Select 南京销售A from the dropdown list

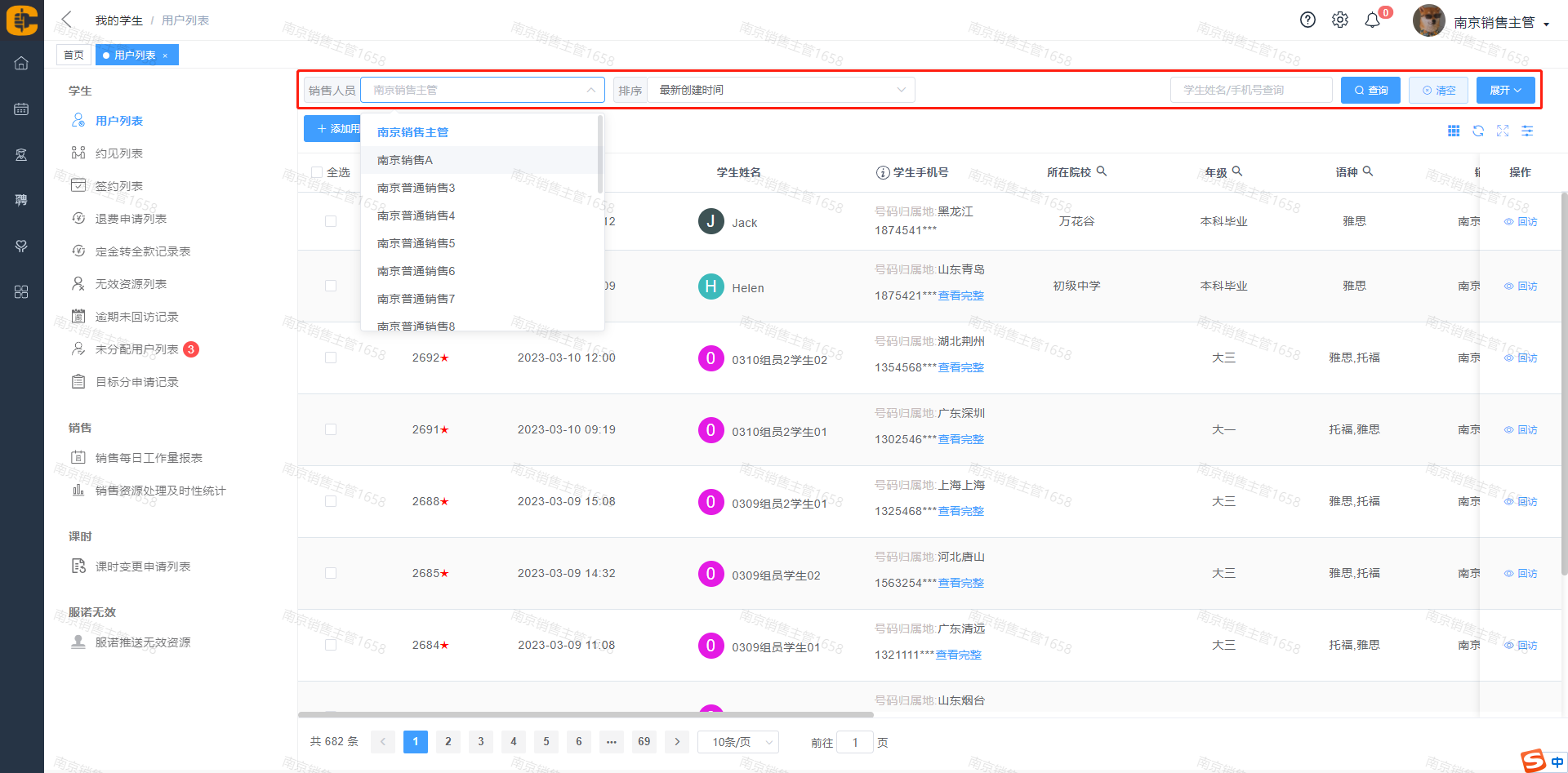(x=405, y=160)
